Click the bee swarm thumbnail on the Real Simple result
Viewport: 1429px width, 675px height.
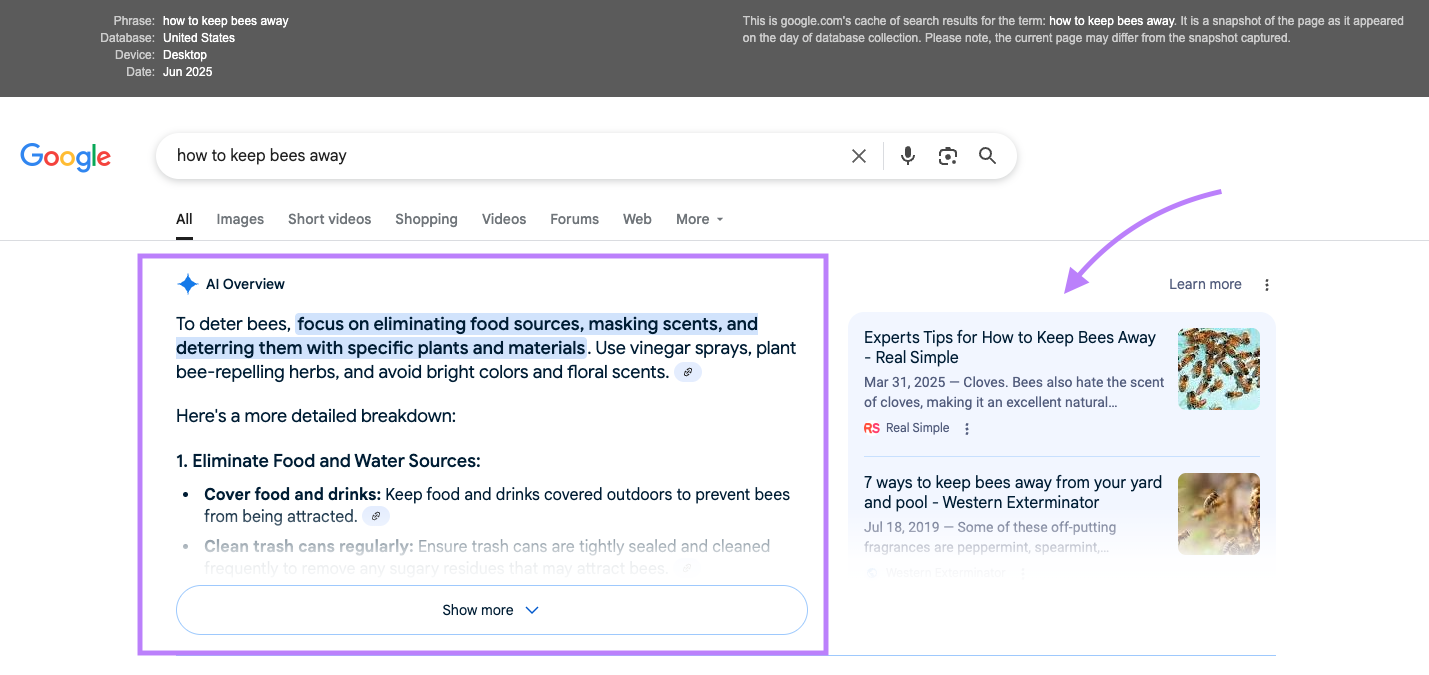click(x=1218, y=368)
